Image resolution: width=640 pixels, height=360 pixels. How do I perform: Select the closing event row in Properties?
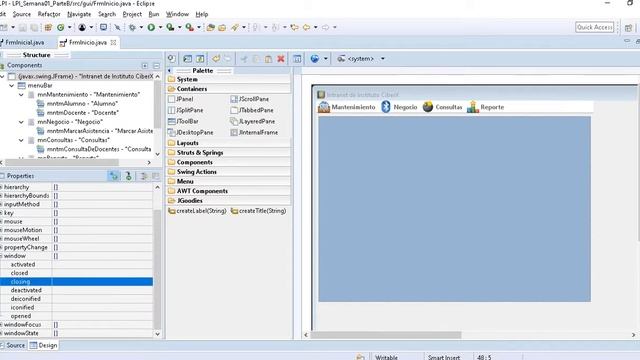tap(76, 282)
